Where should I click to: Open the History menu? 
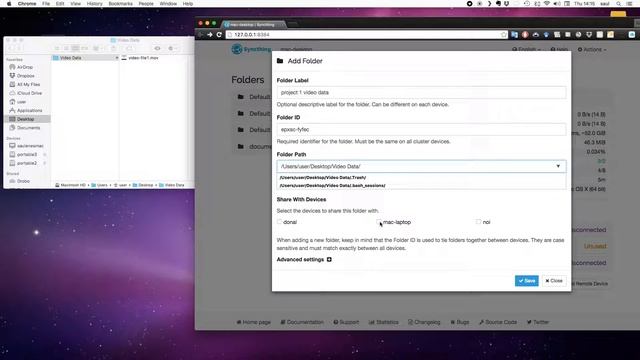95,3
